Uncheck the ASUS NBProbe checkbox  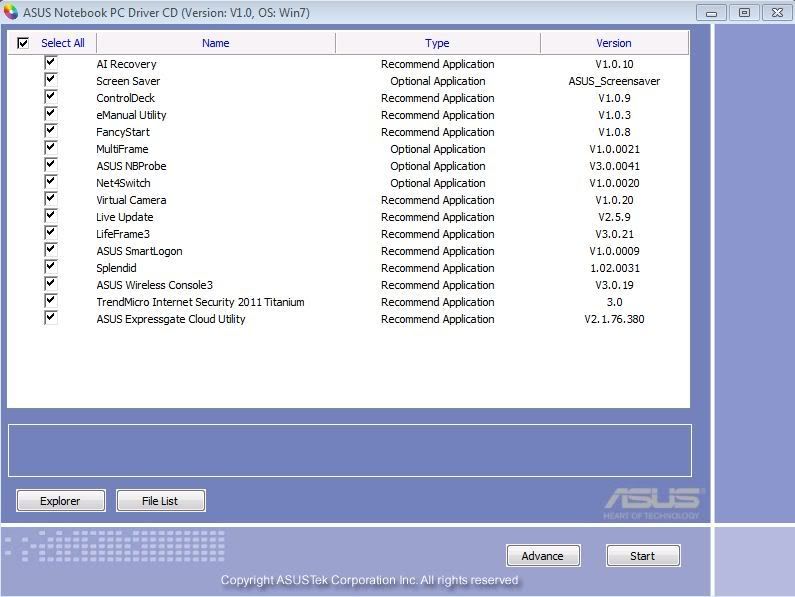coord(51,165)
